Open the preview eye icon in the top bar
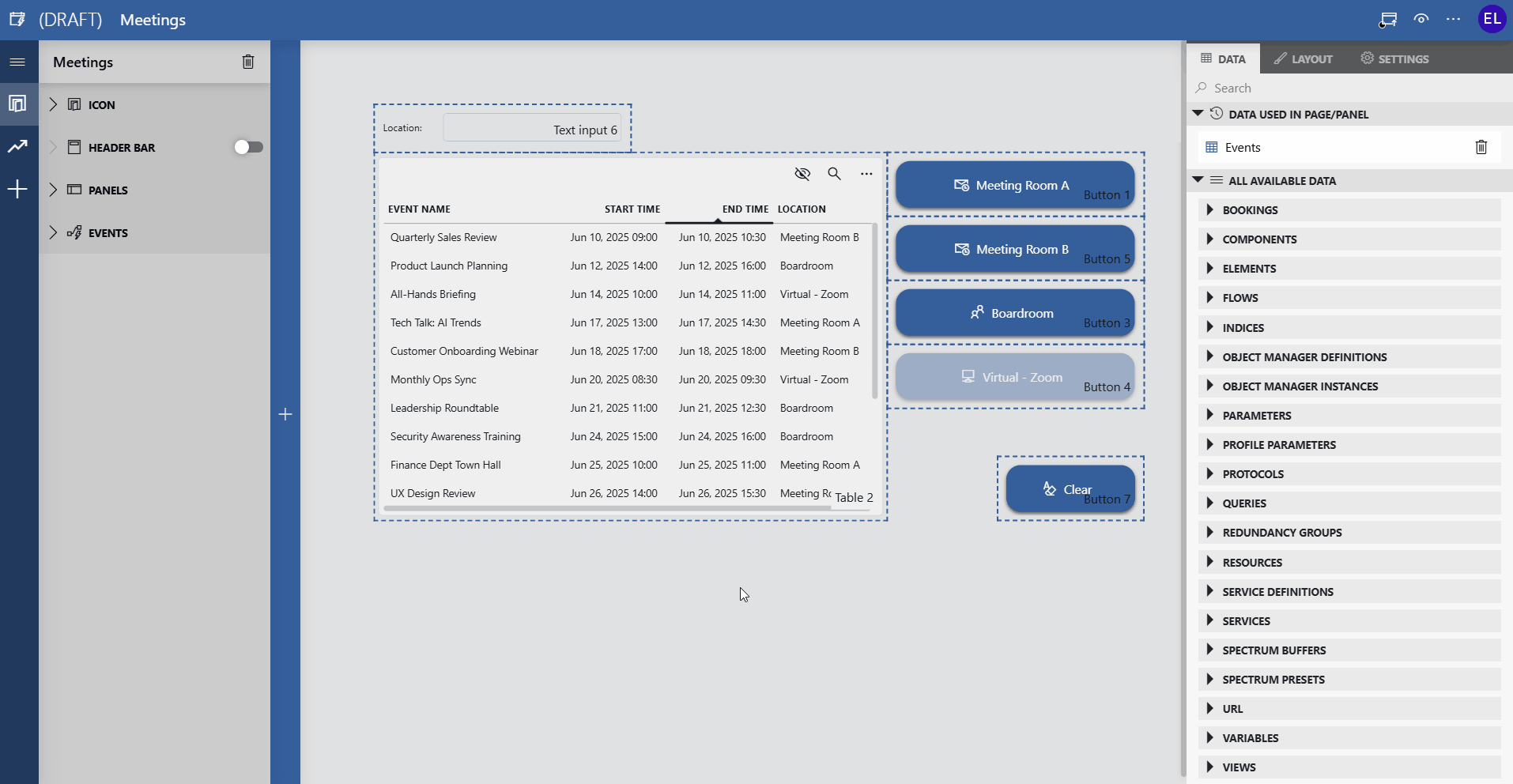Viewport: 1513px width, 784px height. (1421, 19)
